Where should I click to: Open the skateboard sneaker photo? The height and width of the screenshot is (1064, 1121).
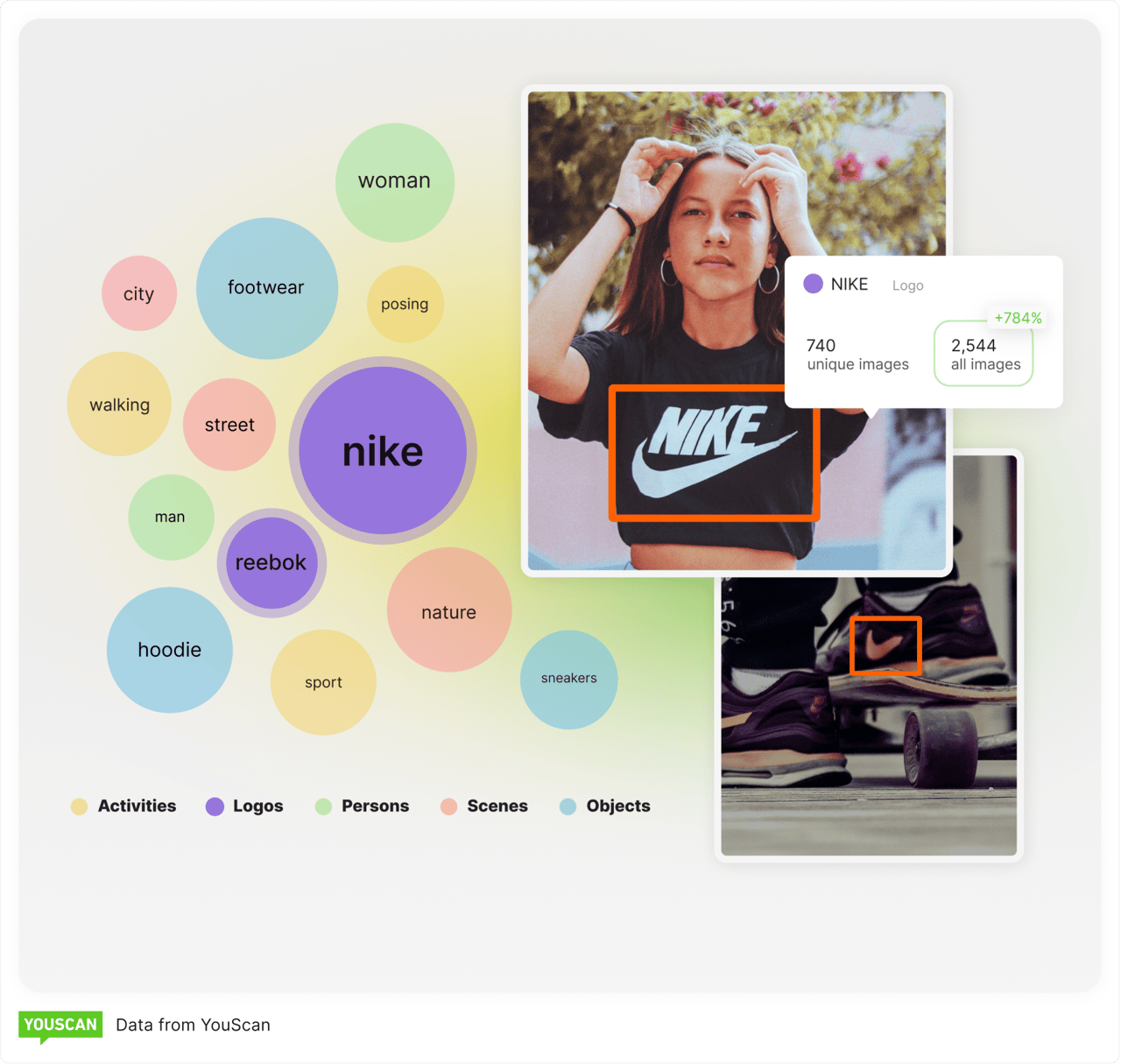(869, 715)
